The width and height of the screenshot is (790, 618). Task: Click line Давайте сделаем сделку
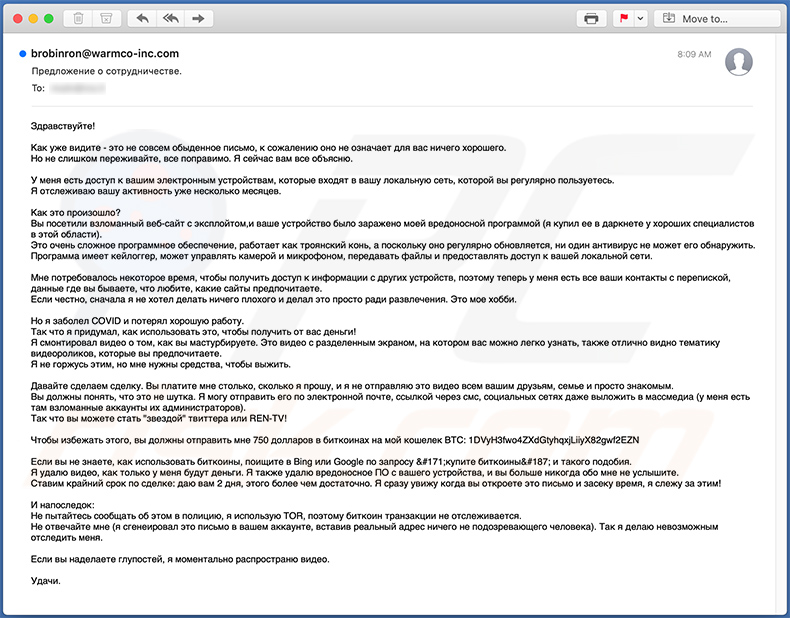tap(352, 386)
